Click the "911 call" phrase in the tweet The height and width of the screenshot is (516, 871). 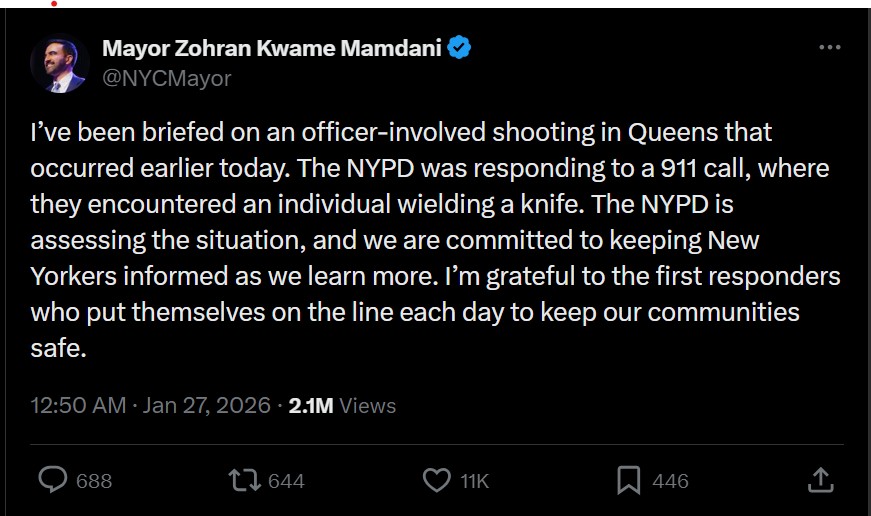687,168
